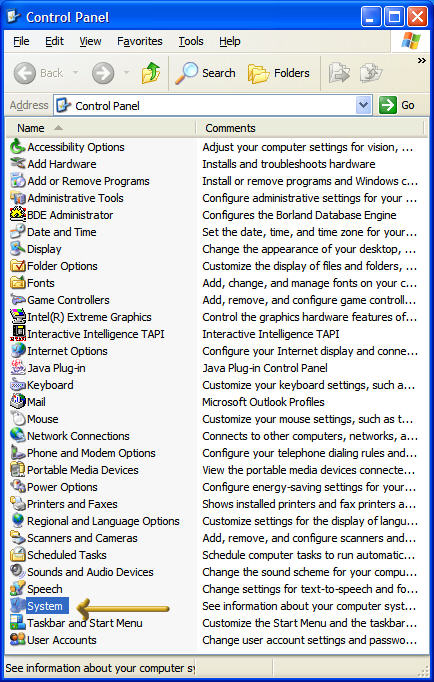The width and height of the screenshot is (434, 682).
Task: Show hidden toolbar buttons chevron
Action: coord(421,60)
